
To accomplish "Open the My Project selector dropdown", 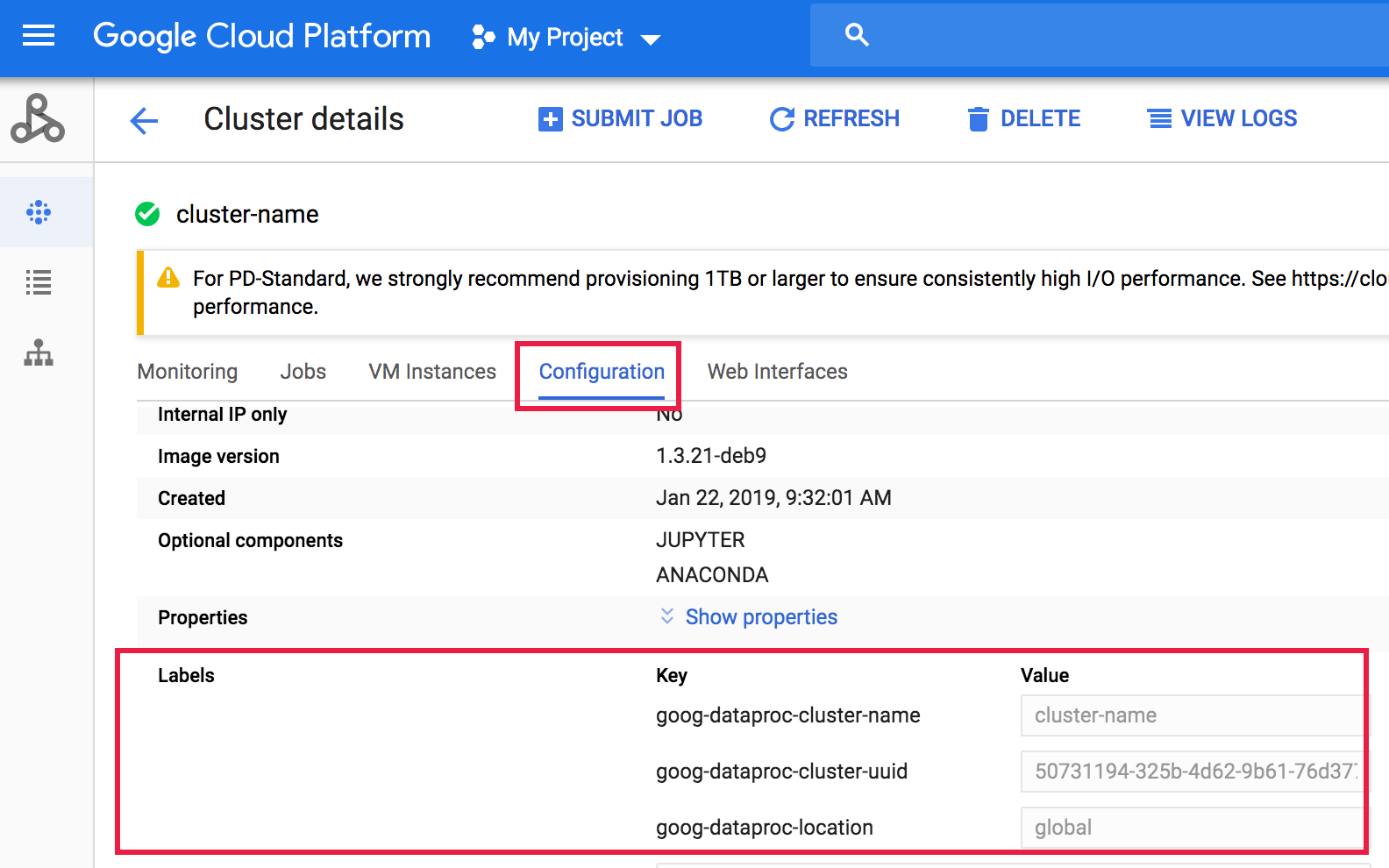I will tap(566, 37).
